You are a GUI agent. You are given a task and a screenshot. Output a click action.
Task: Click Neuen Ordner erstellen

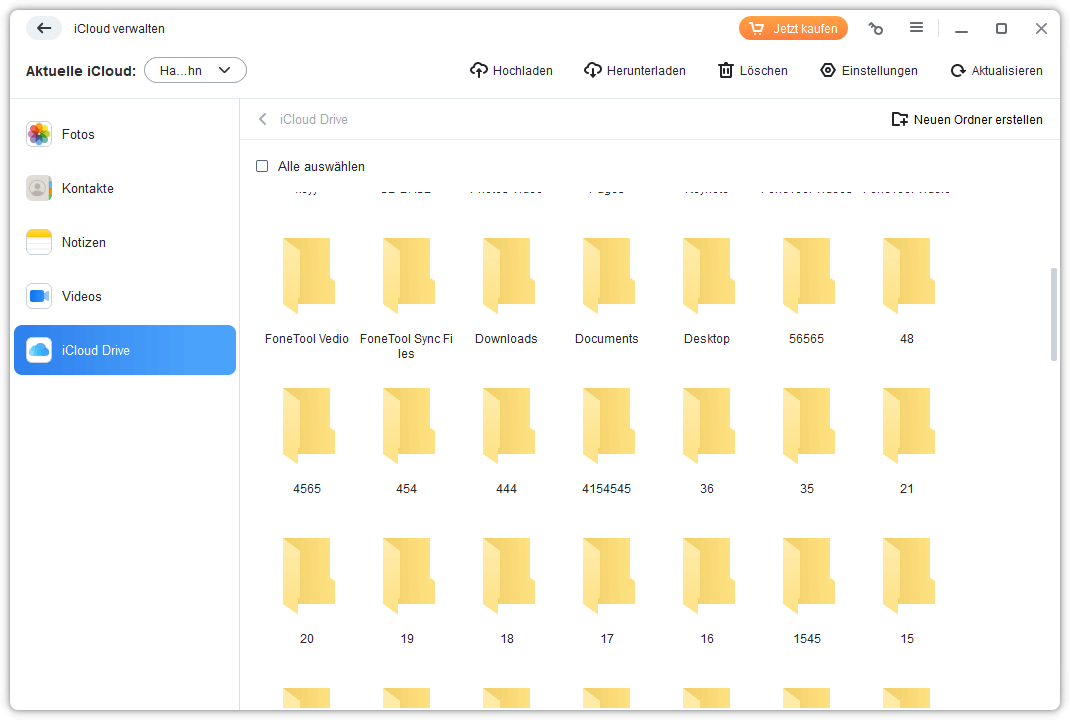click(x=977, y=119)
